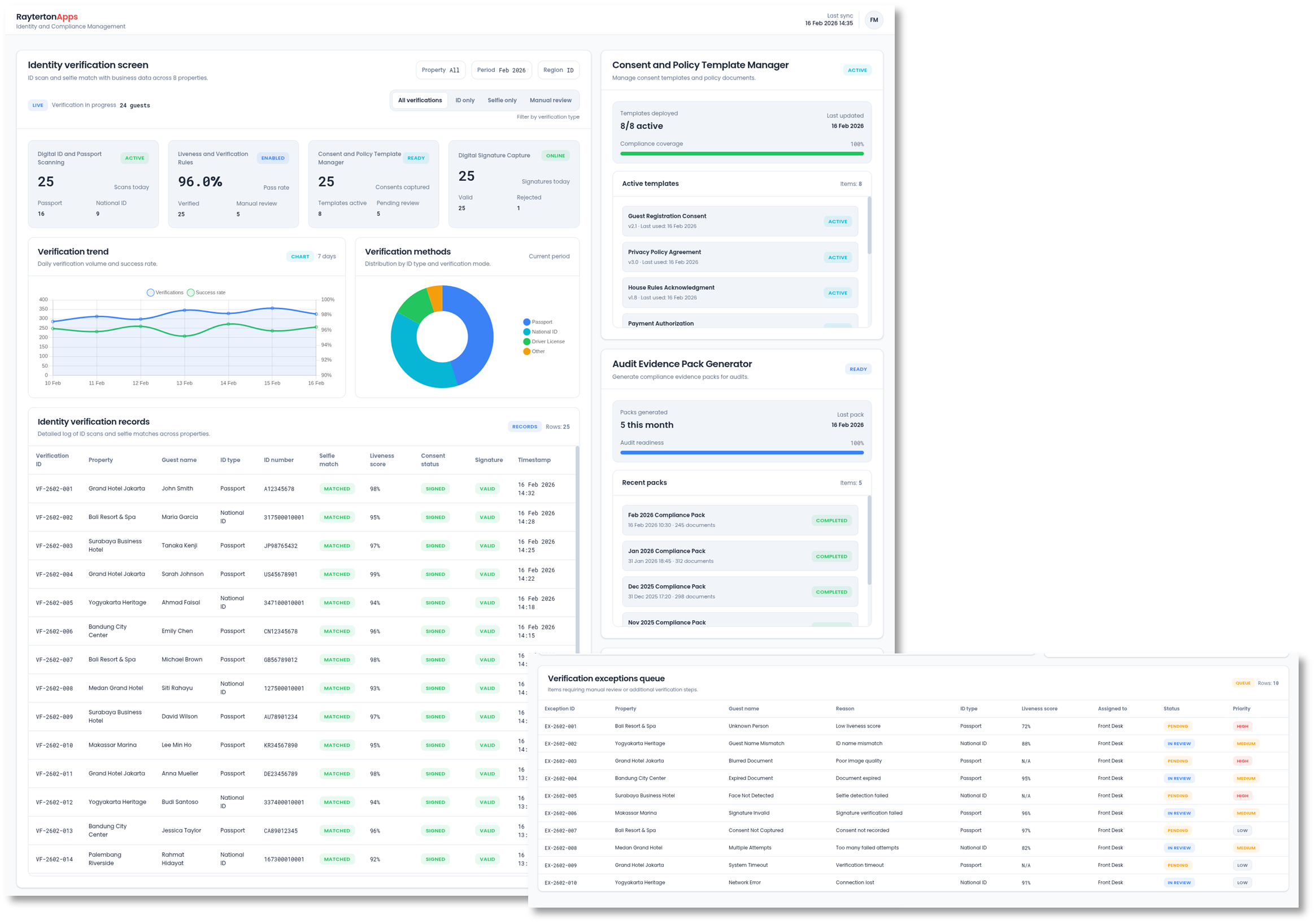Click the READY badge on Audit Evidence Pack Generator
Viewport: 1315px width, 924px height.
pos(858,369)
